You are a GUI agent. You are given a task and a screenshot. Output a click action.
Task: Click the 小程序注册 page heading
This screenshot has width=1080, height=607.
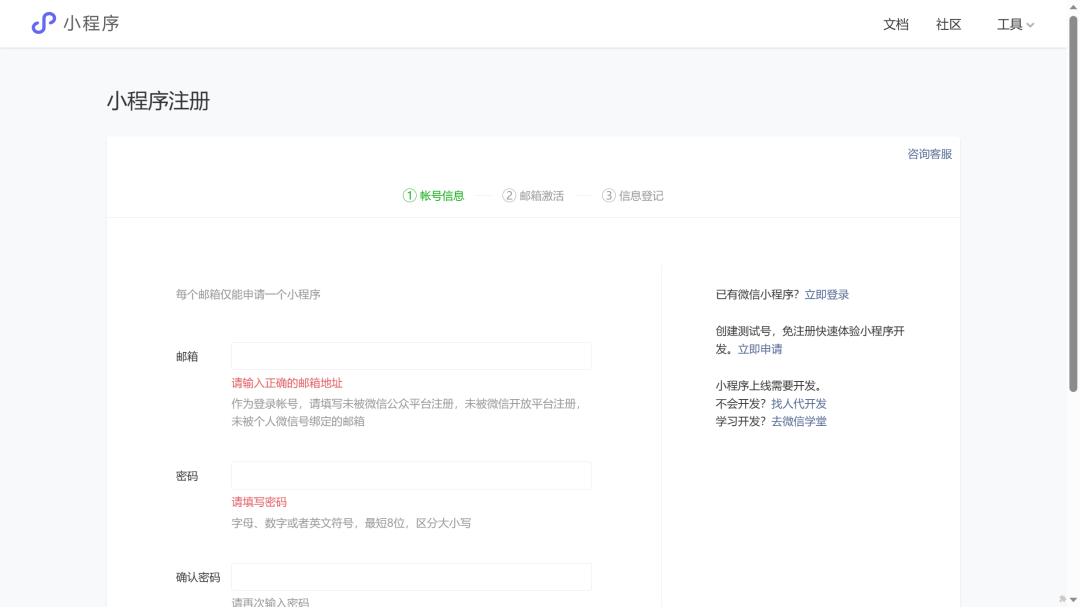158,101
